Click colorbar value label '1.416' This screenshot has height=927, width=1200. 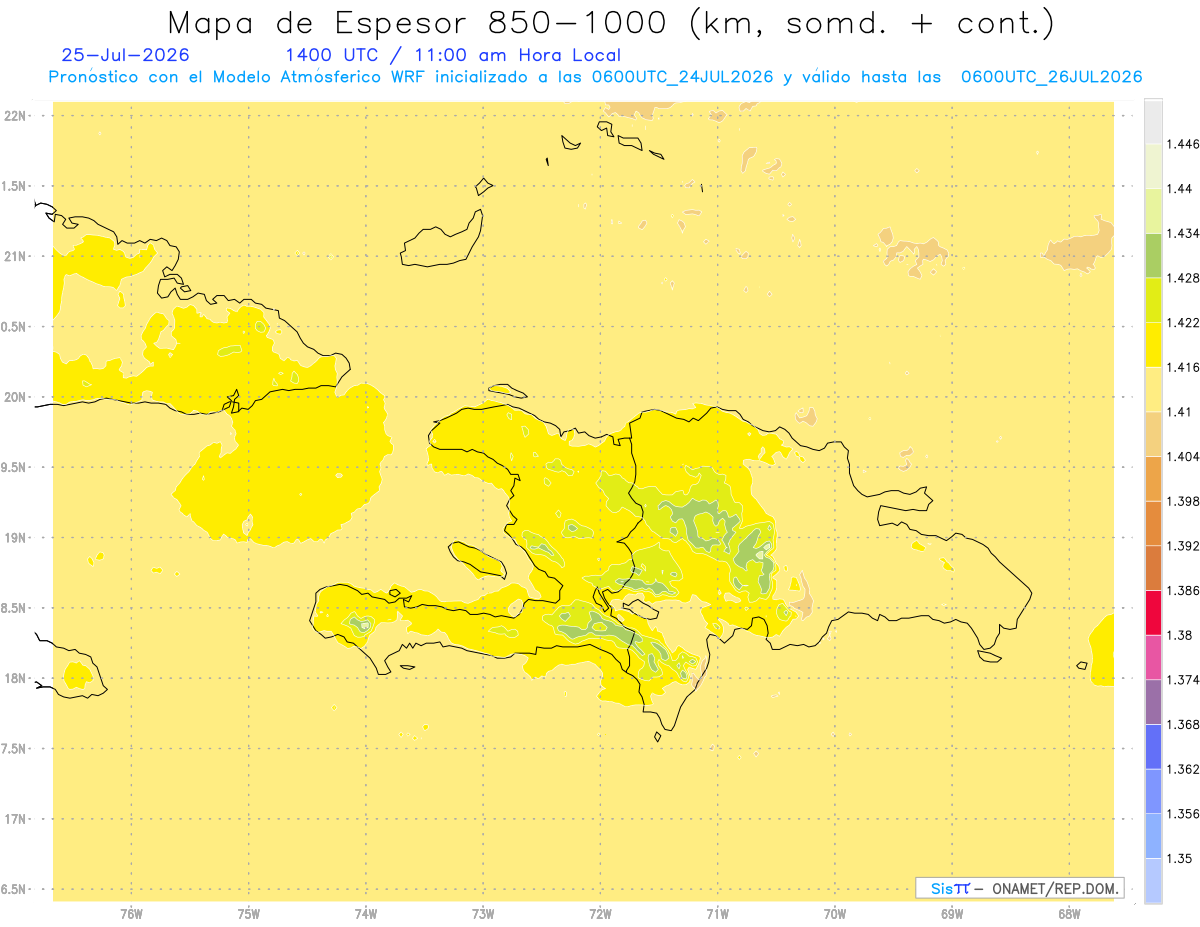[x=1183, y=367]
